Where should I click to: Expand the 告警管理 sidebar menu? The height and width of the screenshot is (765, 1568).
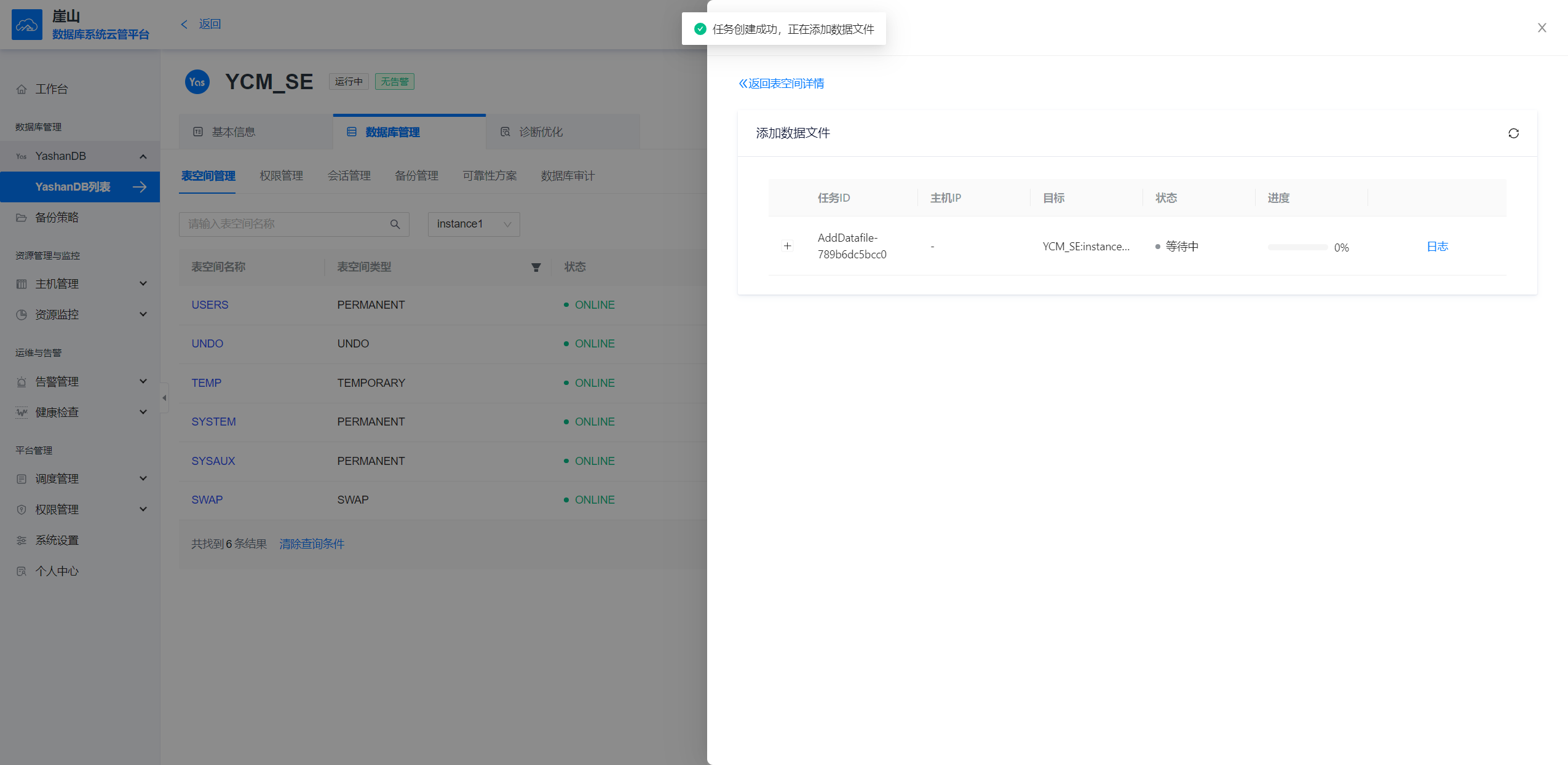(x=143, y=381)
